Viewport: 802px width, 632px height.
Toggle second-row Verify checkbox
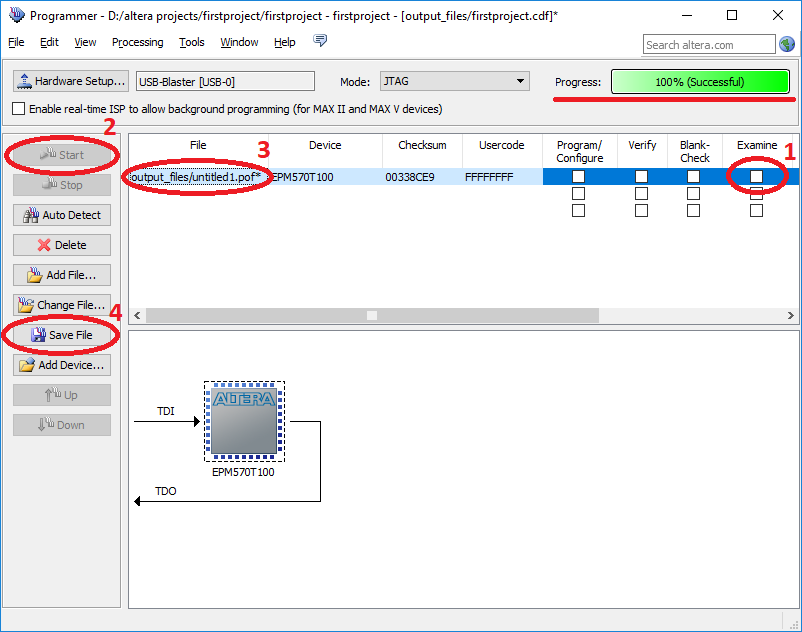[641, 193]
